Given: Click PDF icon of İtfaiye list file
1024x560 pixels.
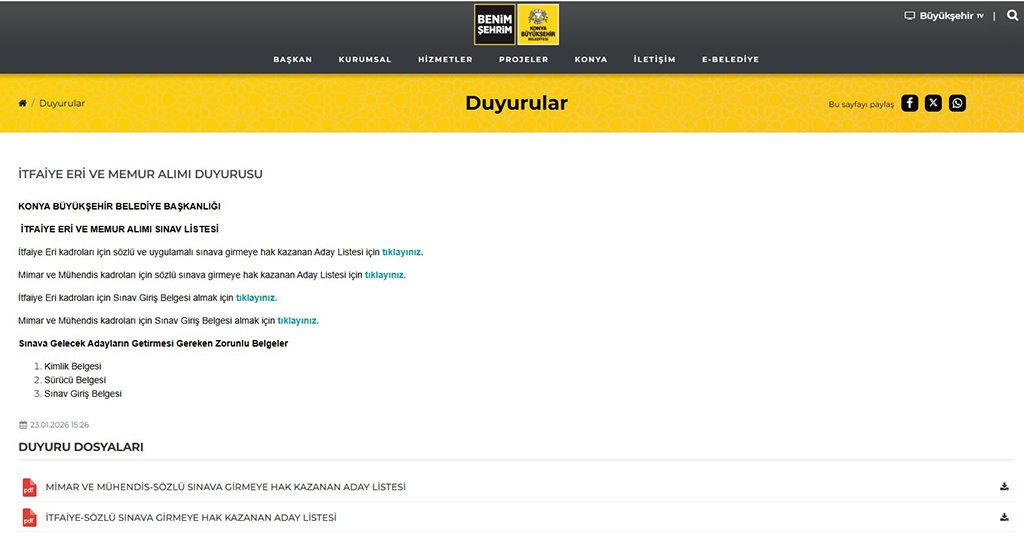Looking at the screenshot, I should [x=29, y=518].
